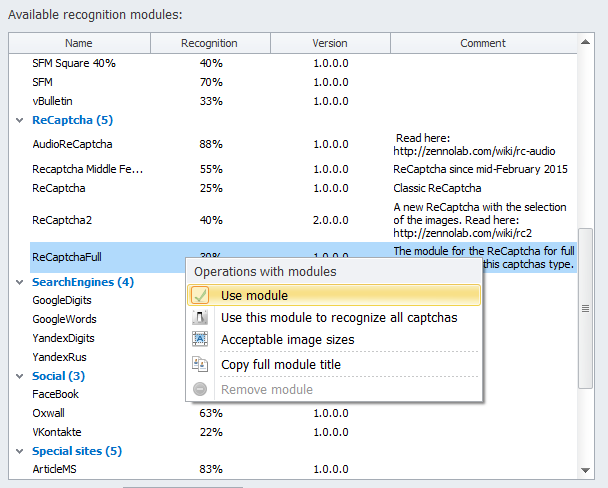Choose Copy full module title
The image size is (608, 488).
(334, 364)
